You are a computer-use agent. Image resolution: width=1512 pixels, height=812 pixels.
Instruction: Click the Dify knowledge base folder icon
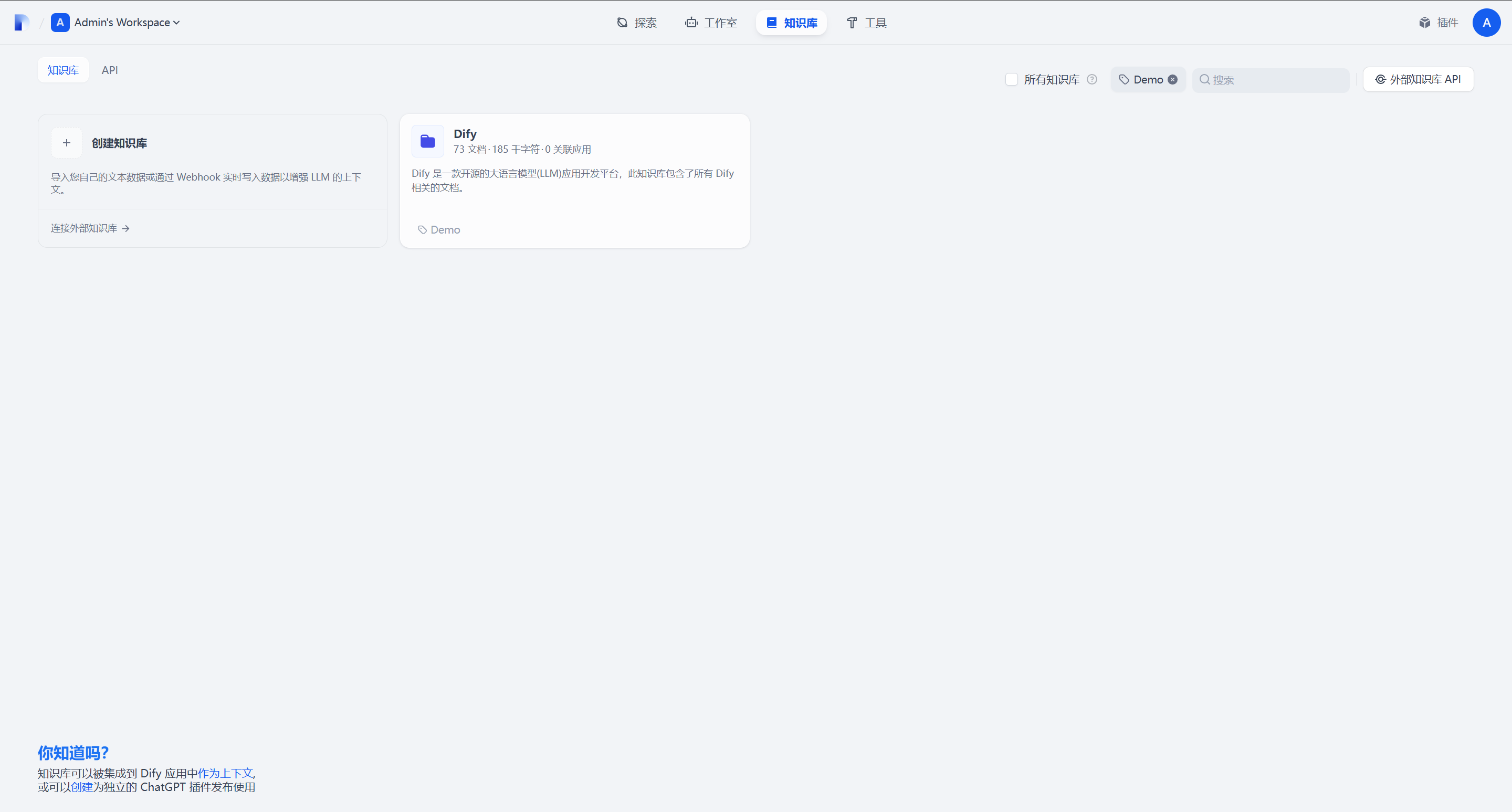428,141
